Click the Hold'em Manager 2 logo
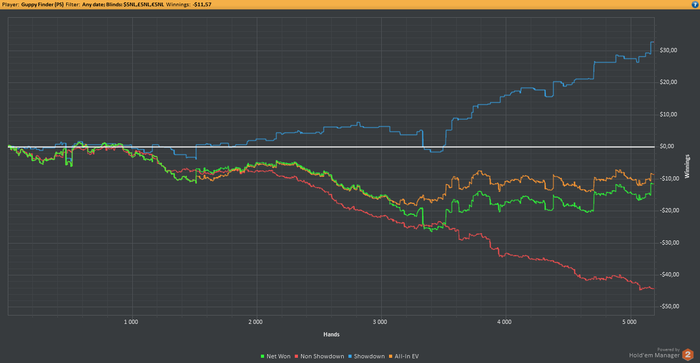Image resolution: width=700 pixels, height=363 pixels. [688, 355]
